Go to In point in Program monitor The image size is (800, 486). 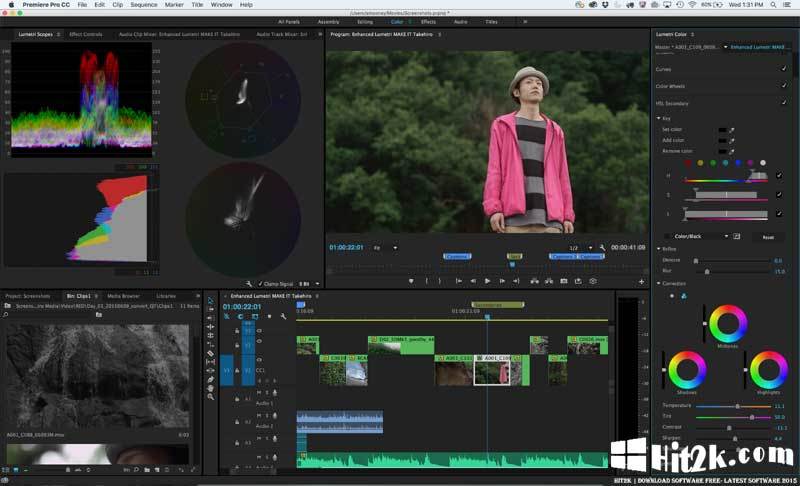[459, 281]
